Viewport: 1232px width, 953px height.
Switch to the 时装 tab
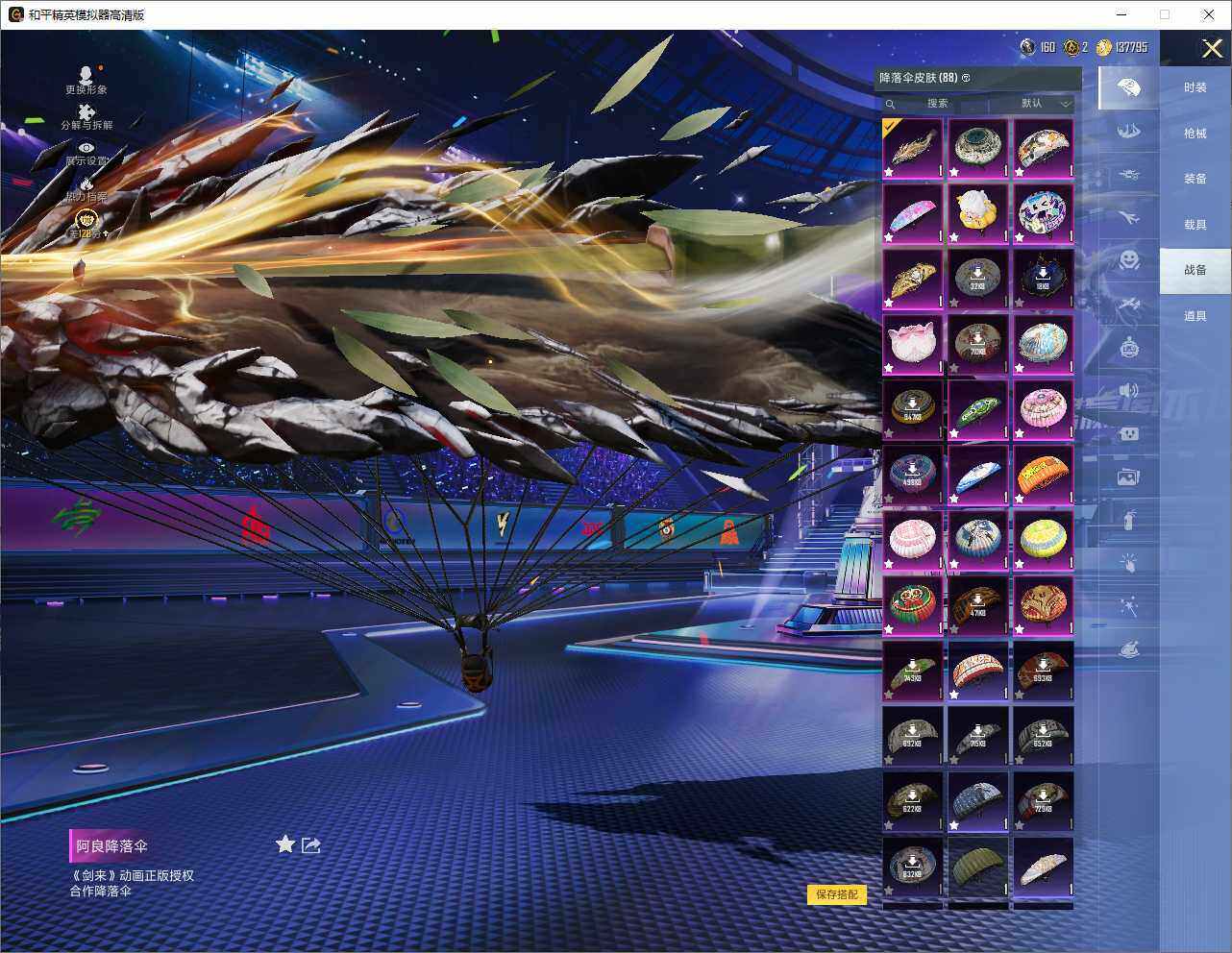click(x=1195, y=87)
